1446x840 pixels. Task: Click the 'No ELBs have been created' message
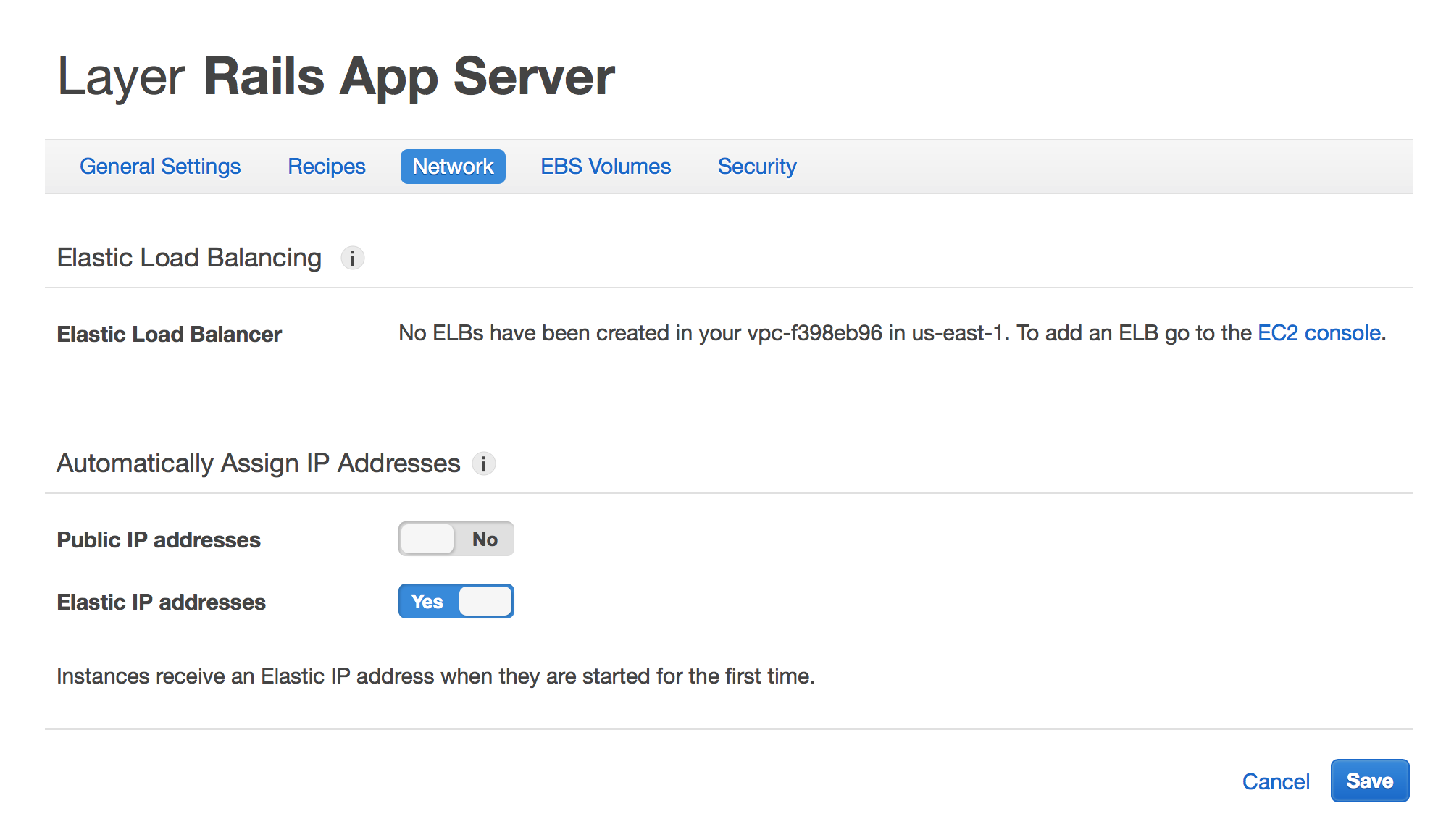893,333
